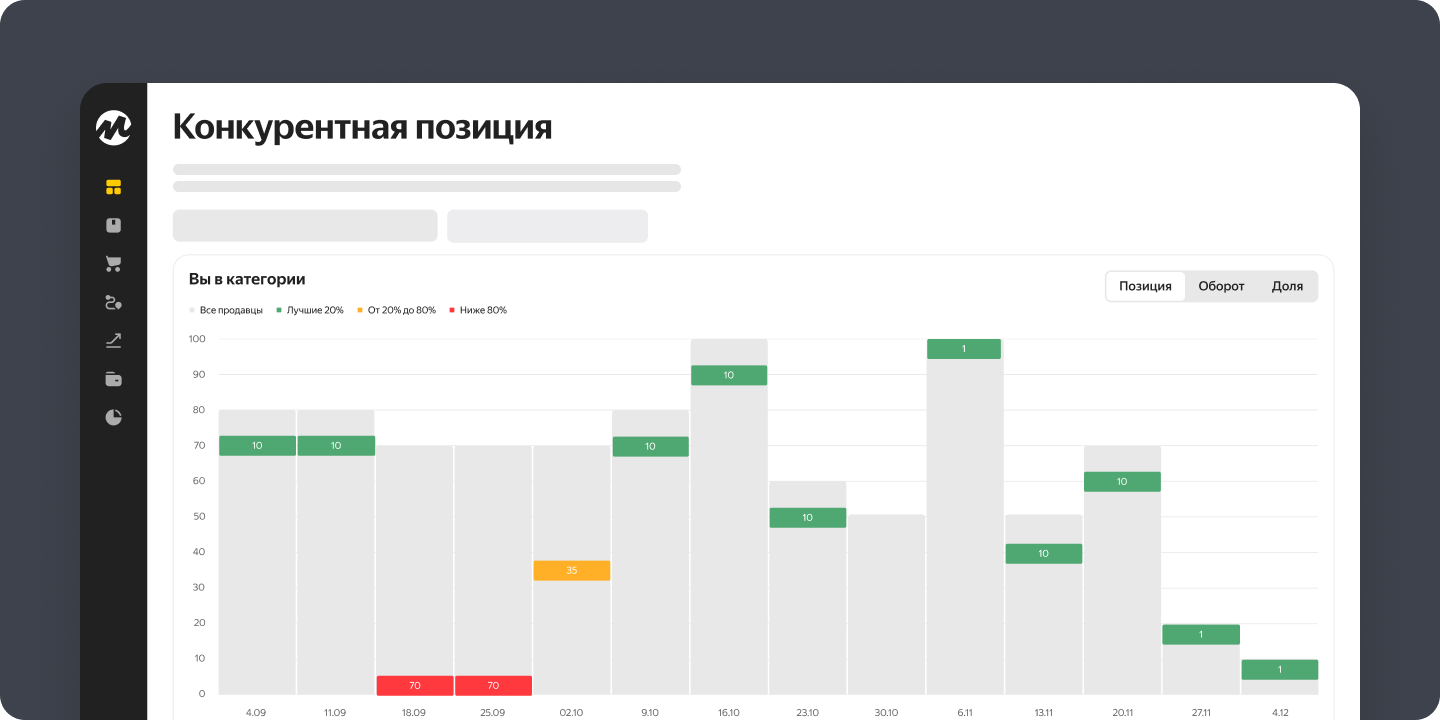The width and height of the screenshot is (1440, 720).
Task: Open the products box icon in sidebar
Action: [x=113, y=226]
